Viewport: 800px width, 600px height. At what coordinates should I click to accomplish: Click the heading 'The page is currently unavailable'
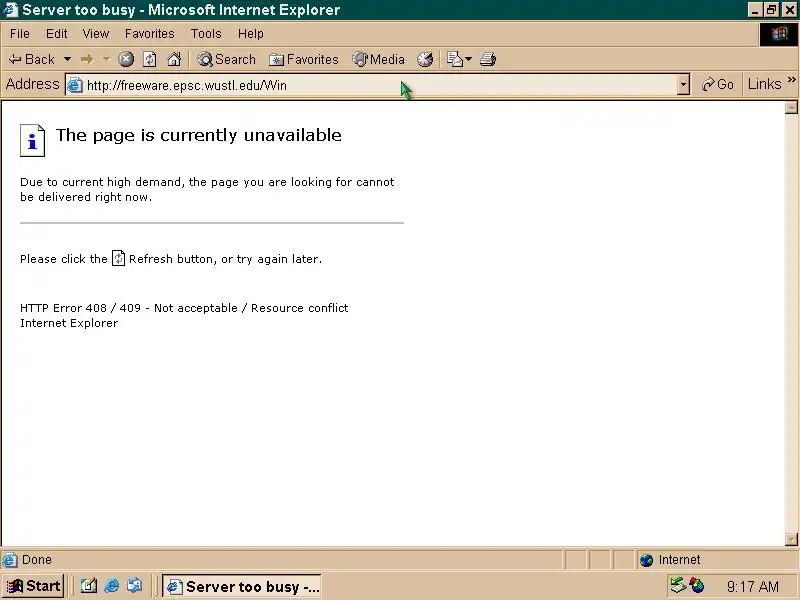tap(198, 135)
